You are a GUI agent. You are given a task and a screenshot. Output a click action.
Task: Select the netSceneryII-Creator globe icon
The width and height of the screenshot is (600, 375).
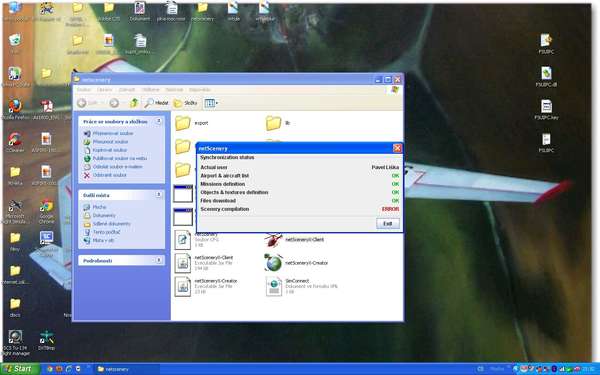(x=297, y=263)
